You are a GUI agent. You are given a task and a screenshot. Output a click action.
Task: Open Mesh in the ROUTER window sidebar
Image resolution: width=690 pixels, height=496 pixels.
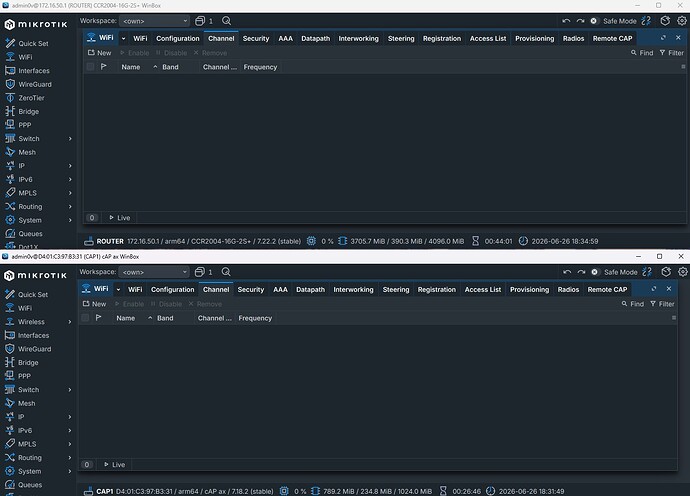[x=21, y=152]
